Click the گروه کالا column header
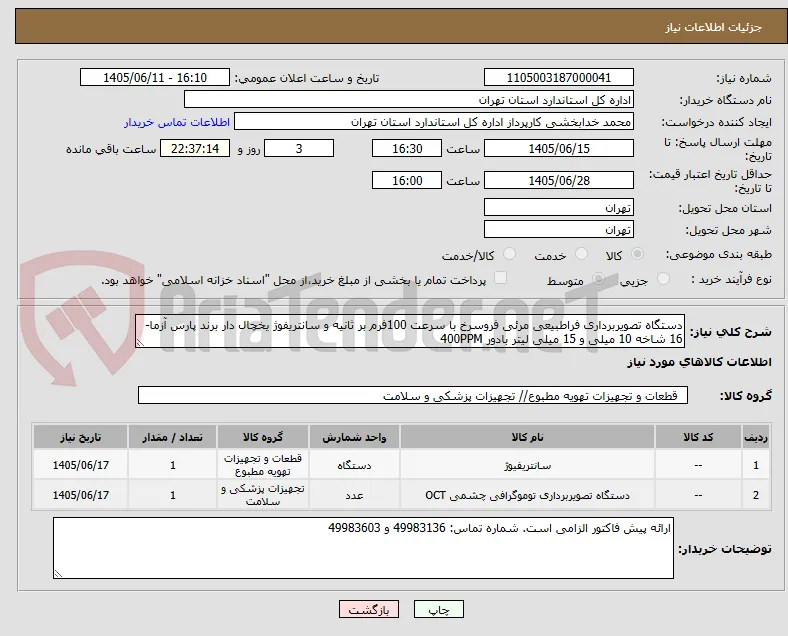This screenshot has height=636, width=788. [263, 437]
